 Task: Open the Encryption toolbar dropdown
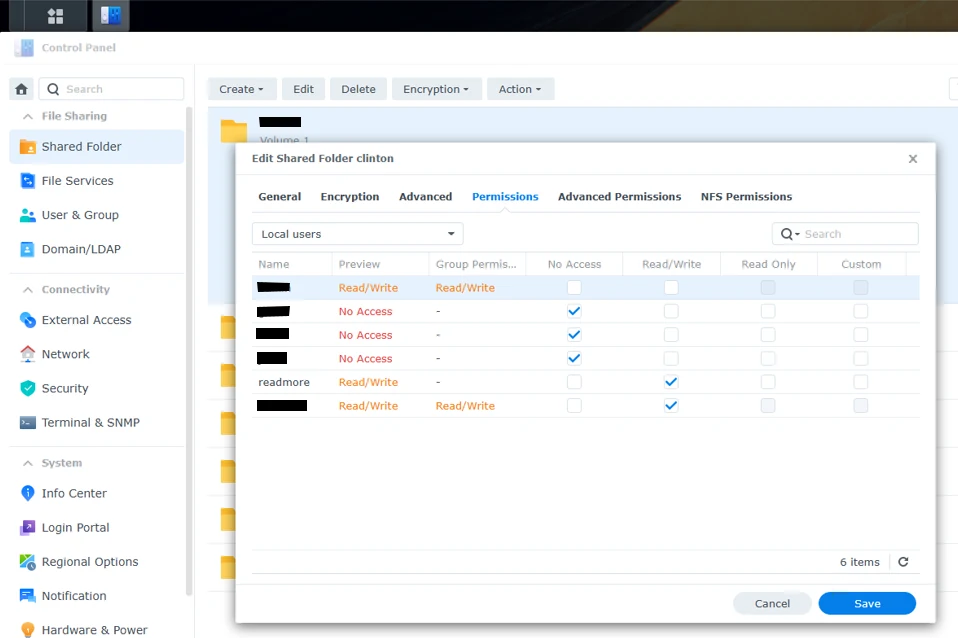click(x=436, y=89)
